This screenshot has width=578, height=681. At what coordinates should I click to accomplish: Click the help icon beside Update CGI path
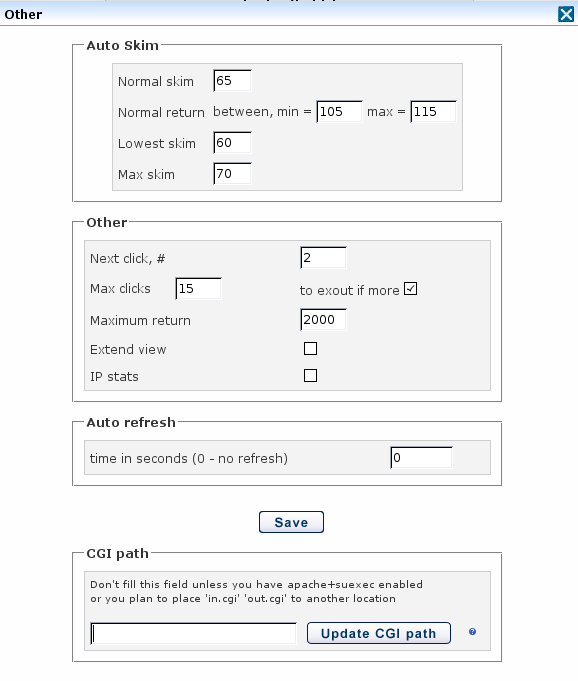[472, 631]
